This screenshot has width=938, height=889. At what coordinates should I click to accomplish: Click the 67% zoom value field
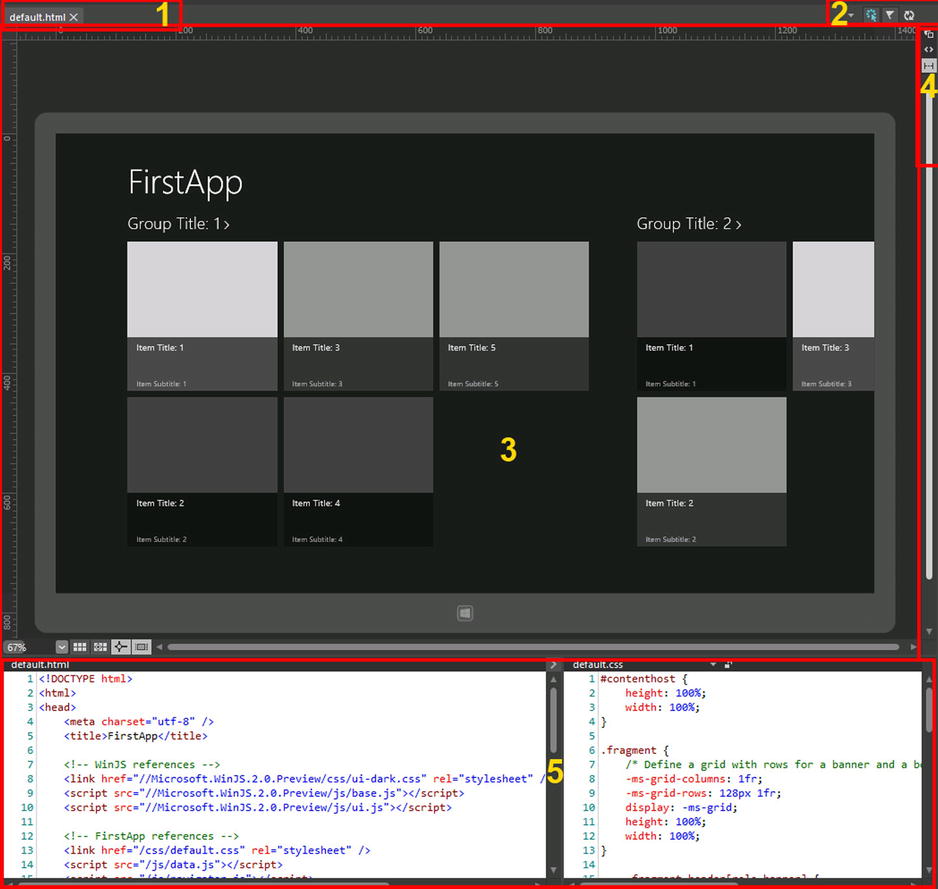click(x=28, y=647)
